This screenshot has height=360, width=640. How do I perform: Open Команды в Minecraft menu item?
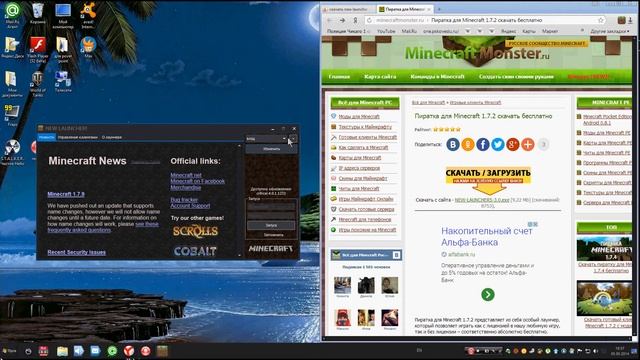click(x=437, y=77)
